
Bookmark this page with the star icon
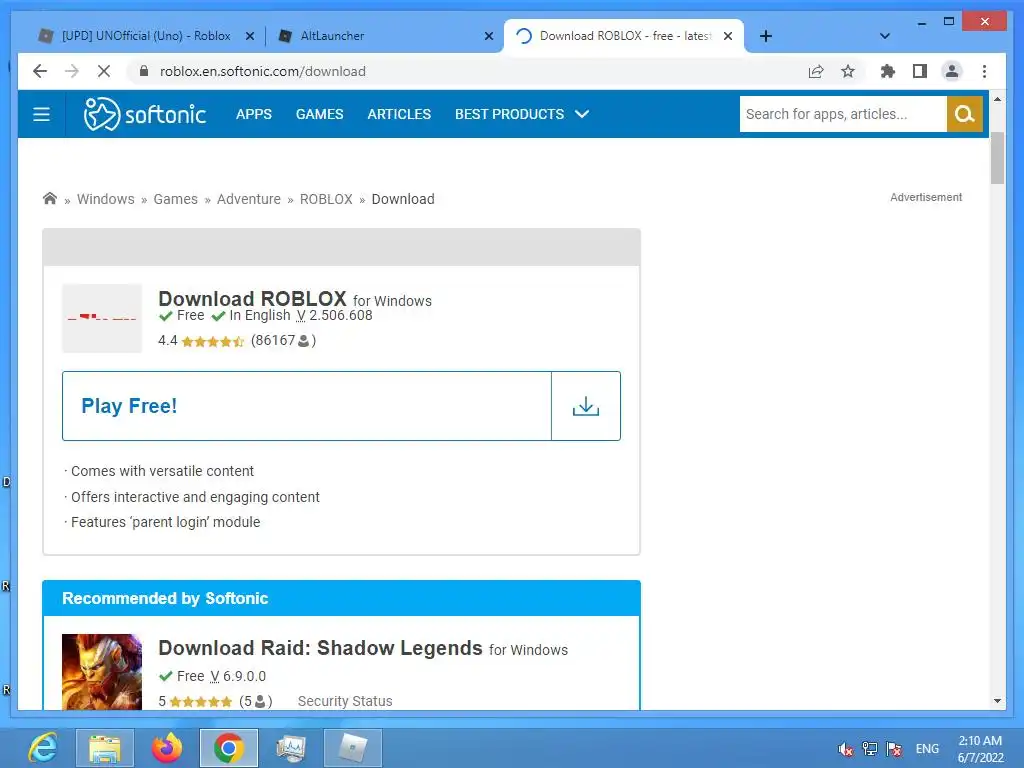[x=848, y=71]
